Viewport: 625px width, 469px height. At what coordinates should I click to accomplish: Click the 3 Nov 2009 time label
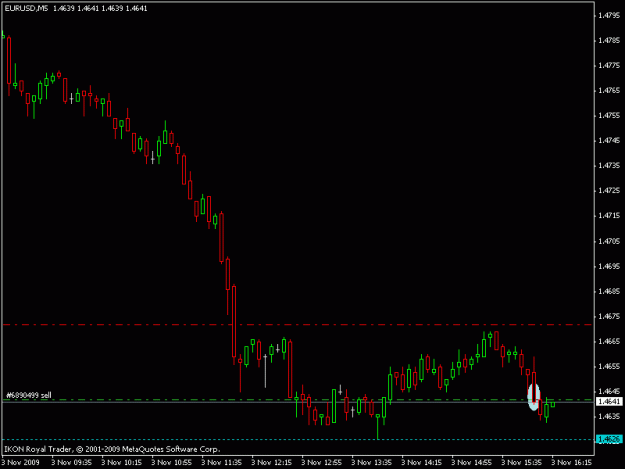[x=21, y=462]
